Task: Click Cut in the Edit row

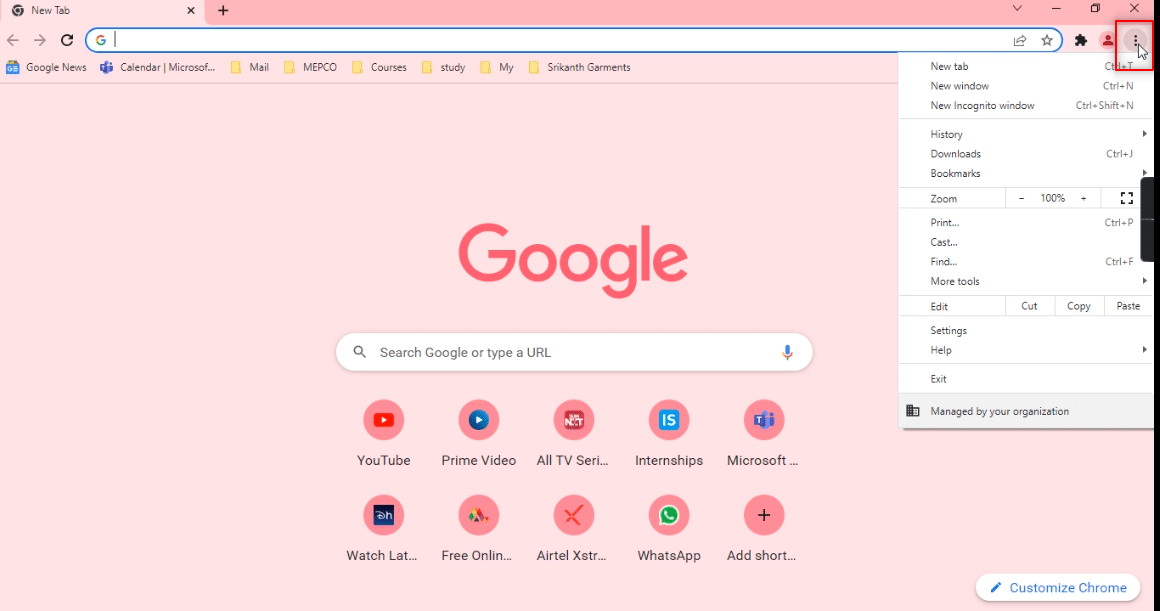Action: point(1030,306)
